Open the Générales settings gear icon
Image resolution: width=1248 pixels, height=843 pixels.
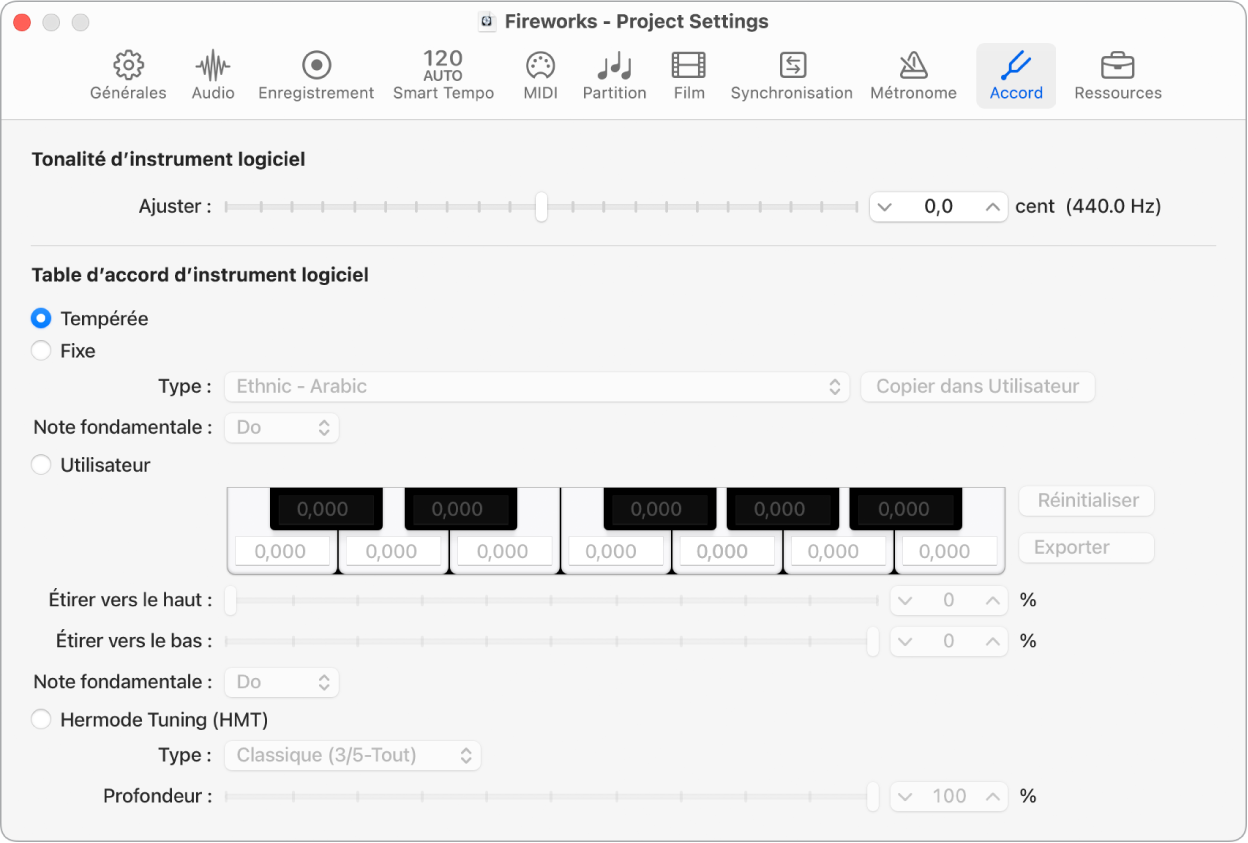128,66
